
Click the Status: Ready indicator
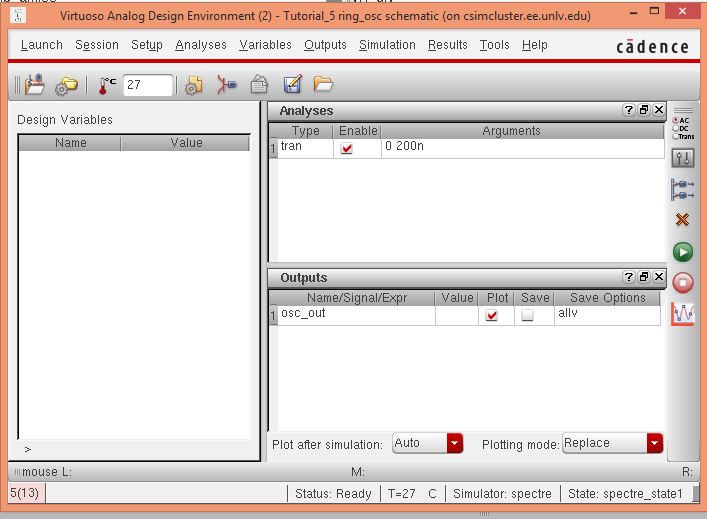[333, 494]
